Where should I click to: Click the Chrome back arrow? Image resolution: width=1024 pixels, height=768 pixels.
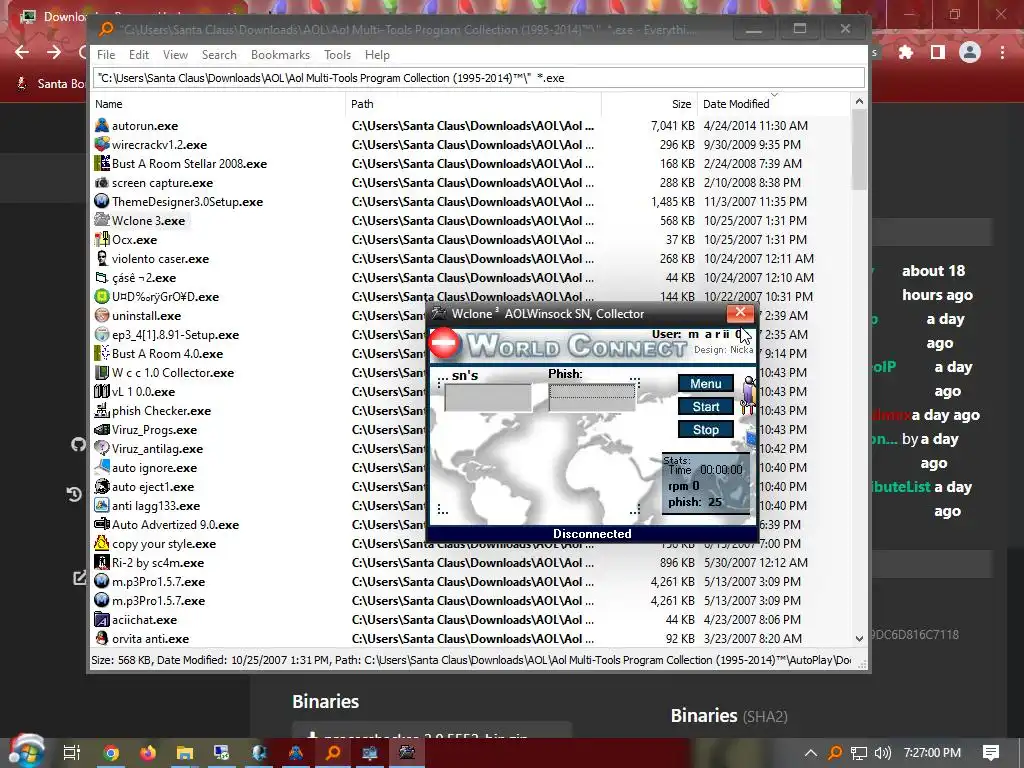22,52
